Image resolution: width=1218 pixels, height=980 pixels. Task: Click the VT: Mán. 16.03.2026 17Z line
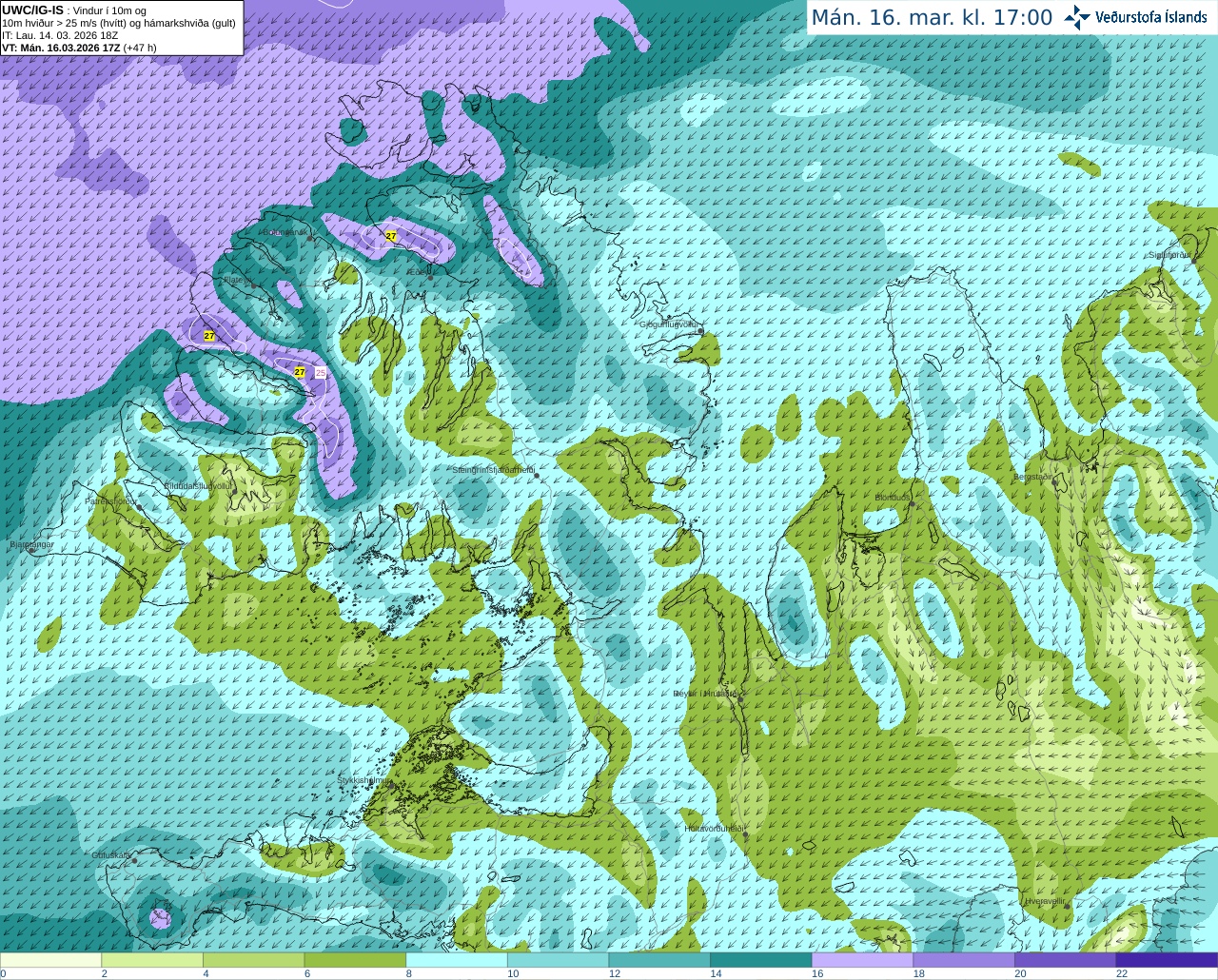(79, 48)
